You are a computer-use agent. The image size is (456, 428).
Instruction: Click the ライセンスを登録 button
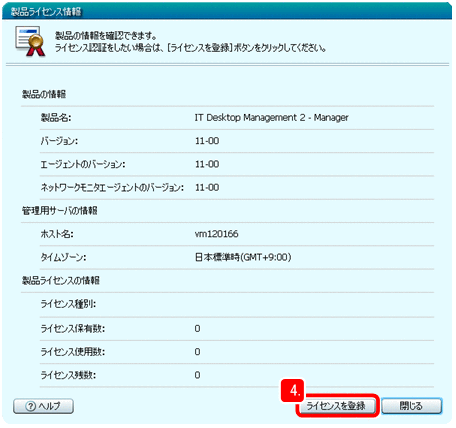click(336, 406)
